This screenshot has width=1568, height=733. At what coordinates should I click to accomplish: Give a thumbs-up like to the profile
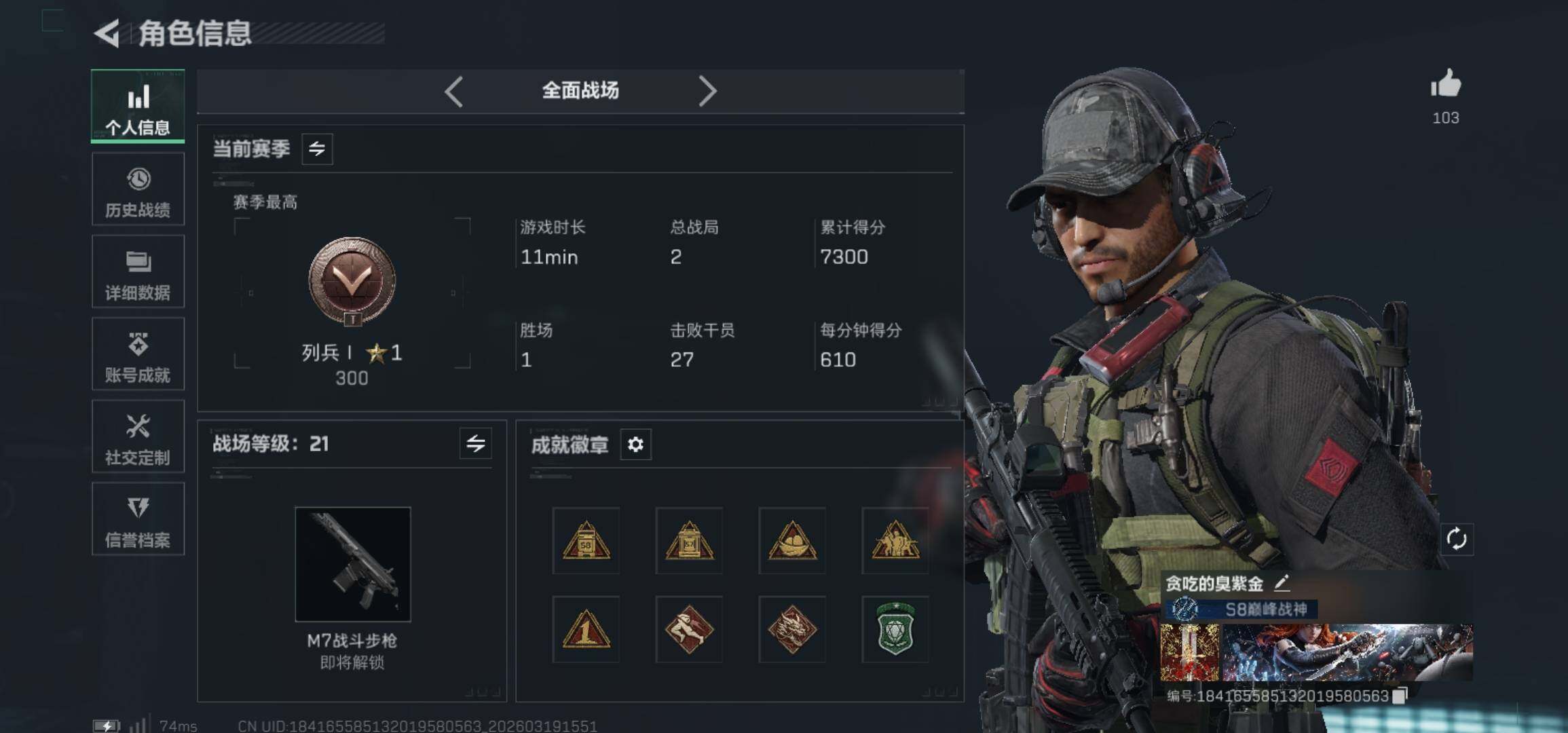tap(1445, 84)
